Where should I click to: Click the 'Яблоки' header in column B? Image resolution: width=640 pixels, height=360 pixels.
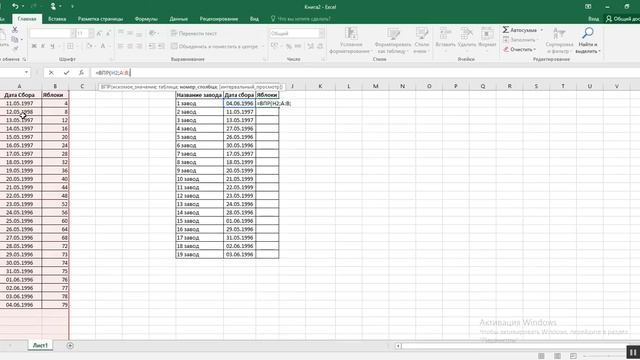(x=55, y=95)
